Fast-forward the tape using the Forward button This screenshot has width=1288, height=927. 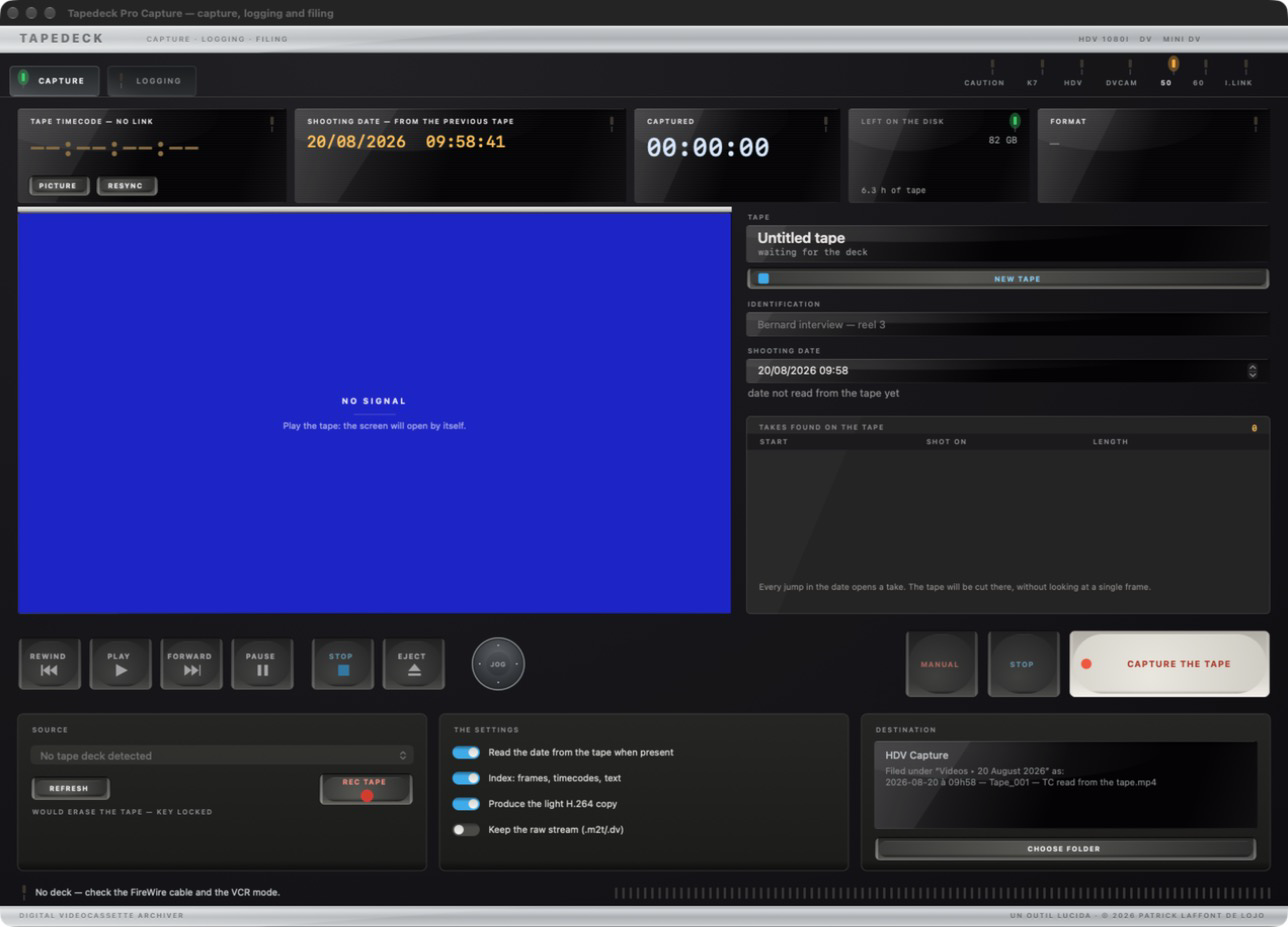click(191, 664)
